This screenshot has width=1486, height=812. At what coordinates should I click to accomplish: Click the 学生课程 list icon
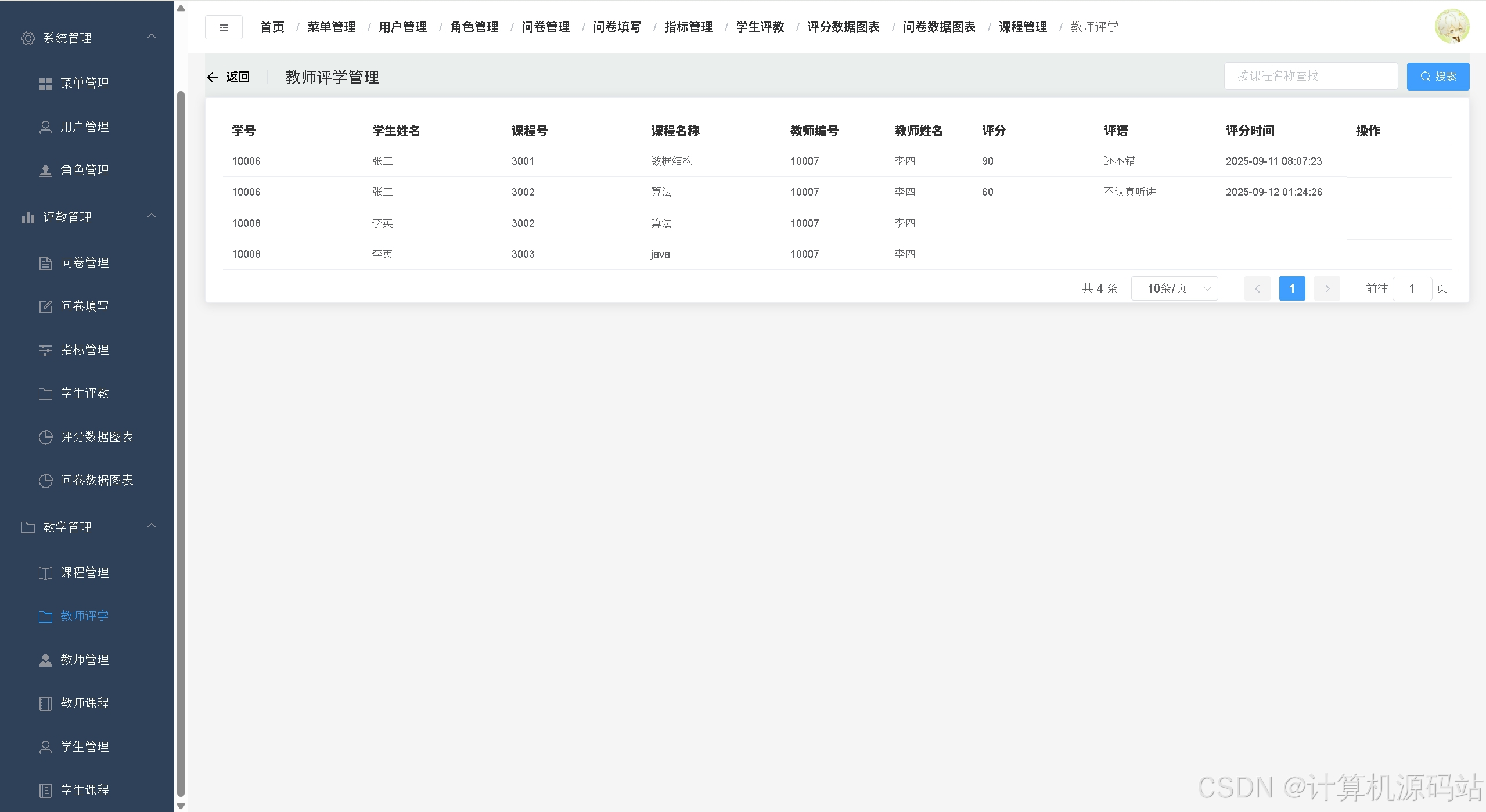pos(45,791)
